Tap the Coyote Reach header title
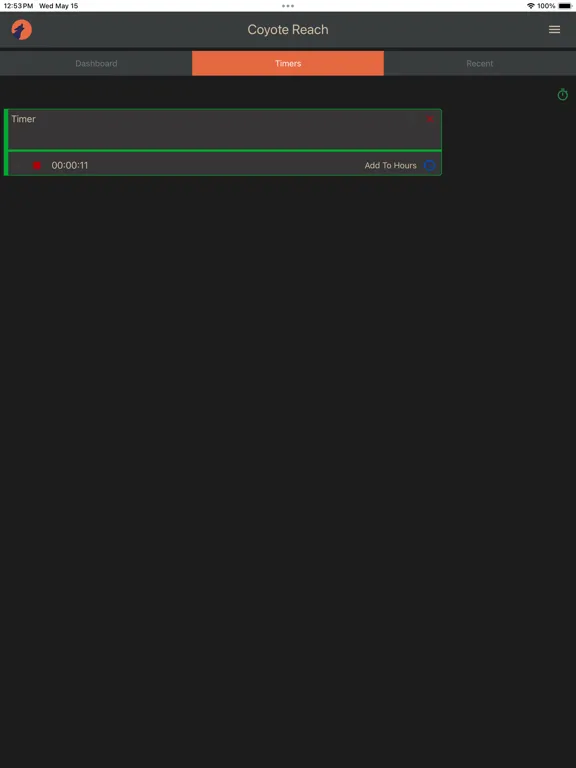Image resolution: width=576 pixels, height=768 pixels. [288, 29]
